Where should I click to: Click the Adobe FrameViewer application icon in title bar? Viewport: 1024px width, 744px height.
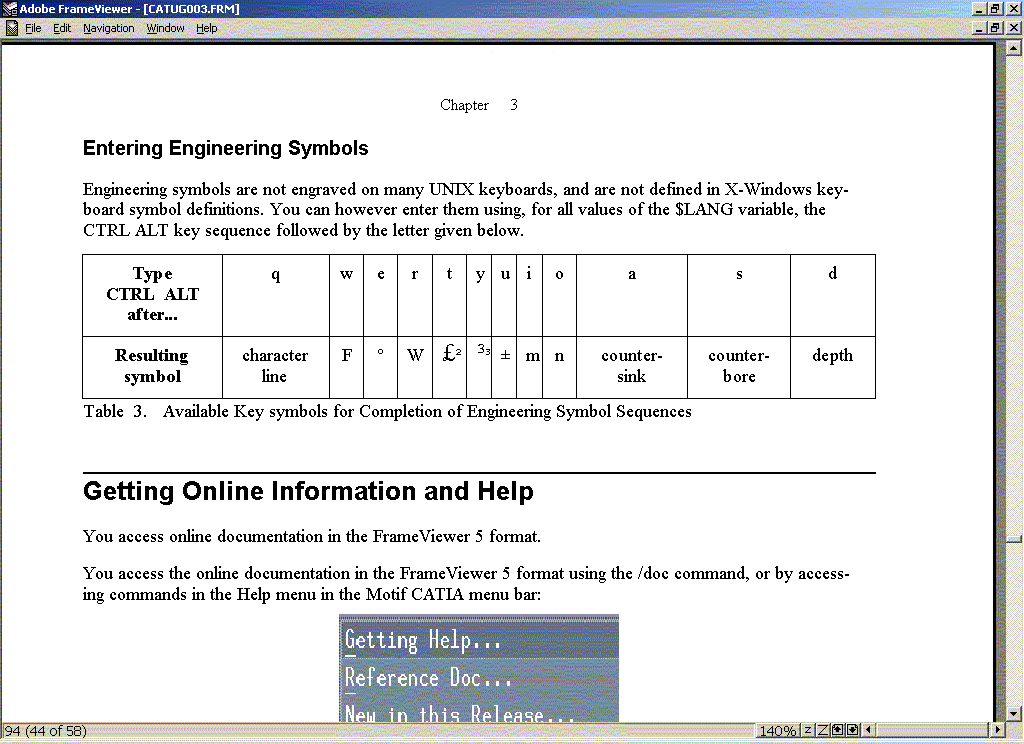pos(9,8)
